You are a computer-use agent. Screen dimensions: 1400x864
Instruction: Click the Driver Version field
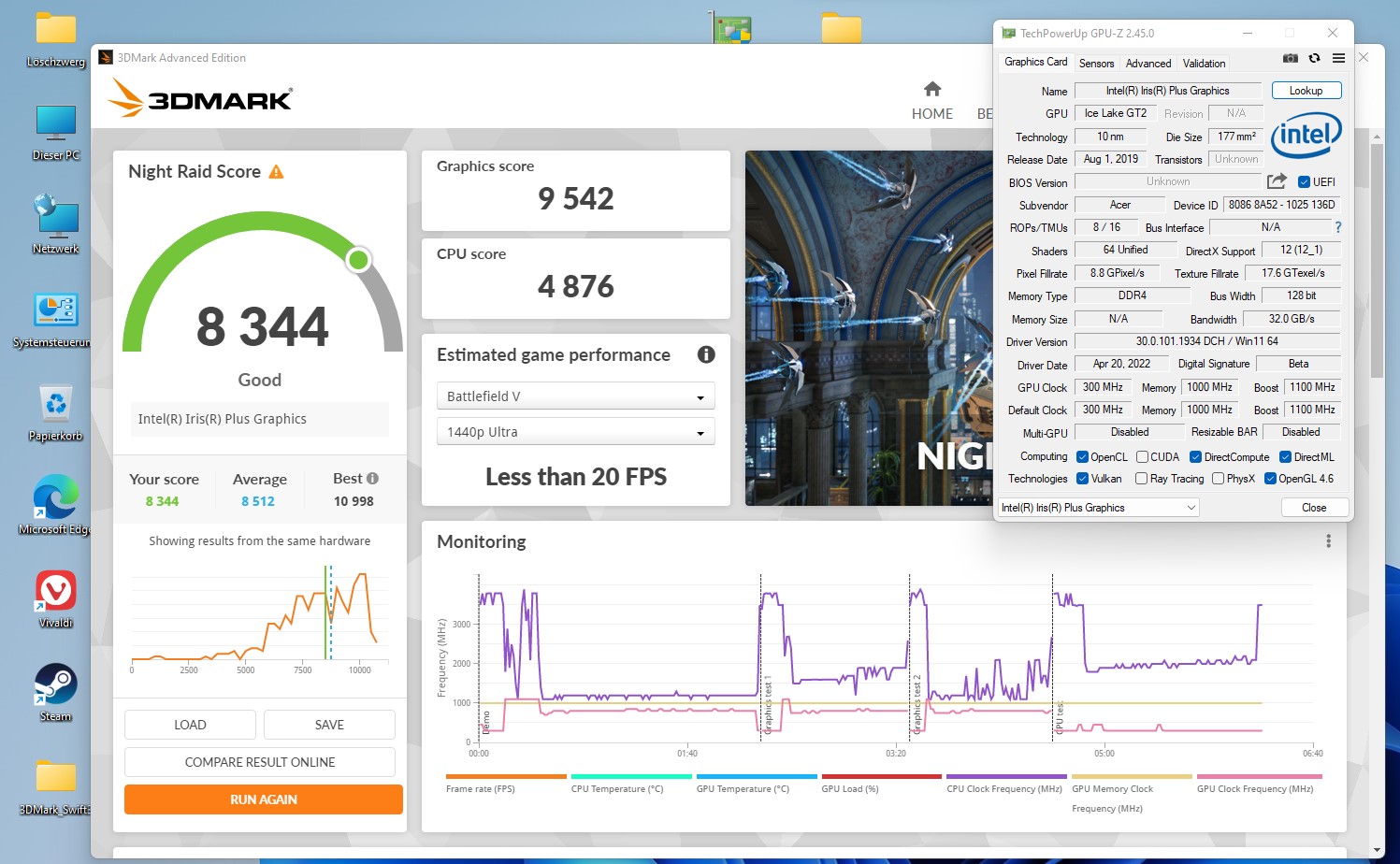pos(1206,341)
